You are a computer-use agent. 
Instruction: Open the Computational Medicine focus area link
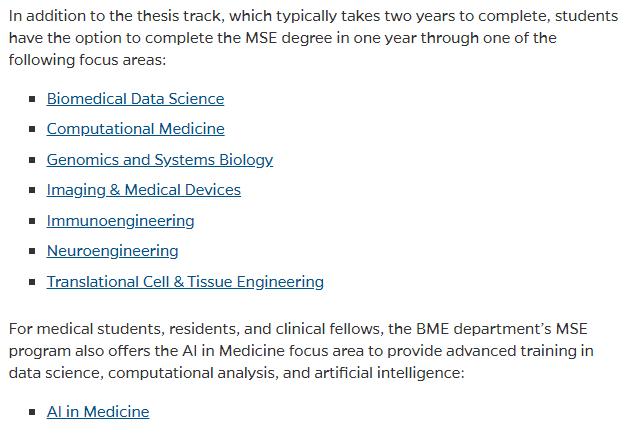[136, 129]
